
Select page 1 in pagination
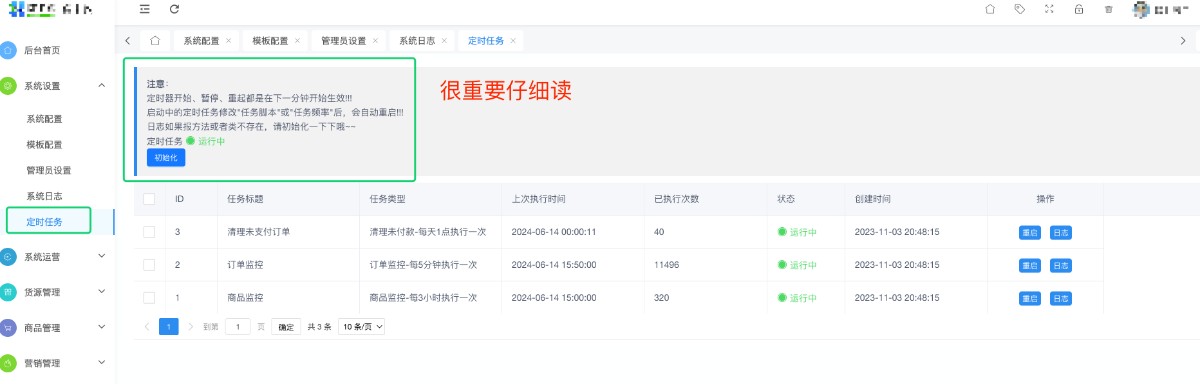(170, 326)
